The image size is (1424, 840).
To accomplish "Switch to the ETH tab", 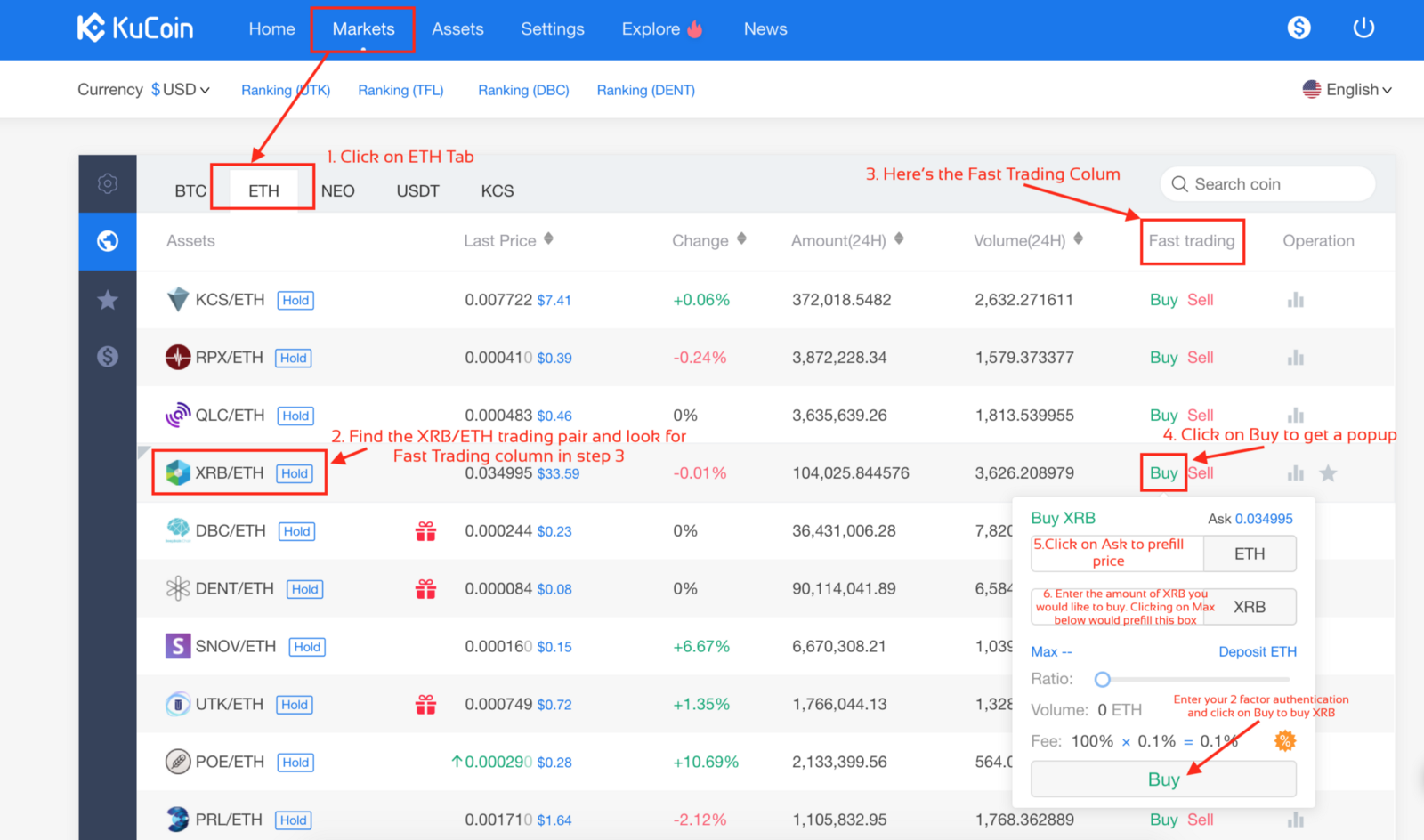I will point(263,190).
